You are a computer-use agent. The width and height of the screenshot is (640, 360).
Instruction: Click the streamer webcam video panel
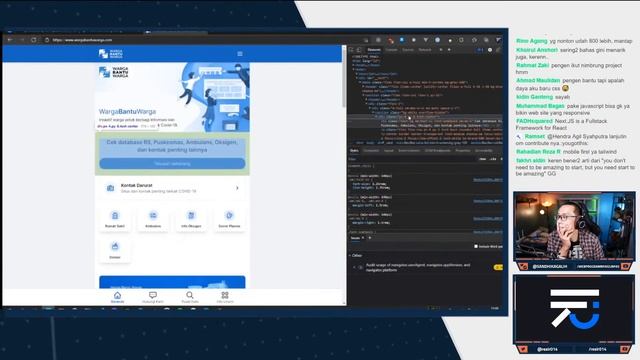tap(574, 226)
